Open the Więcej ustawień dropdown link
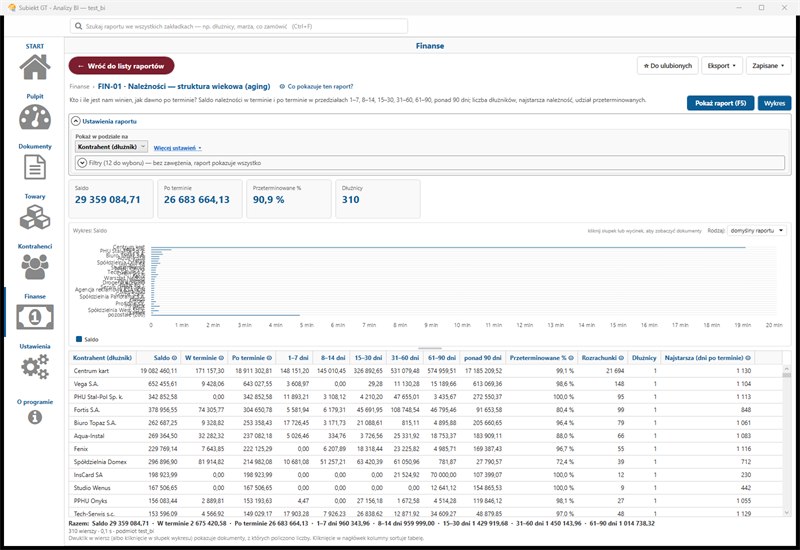Image resolution: width=800 pixels, height=550 pixels. [178, 148]
